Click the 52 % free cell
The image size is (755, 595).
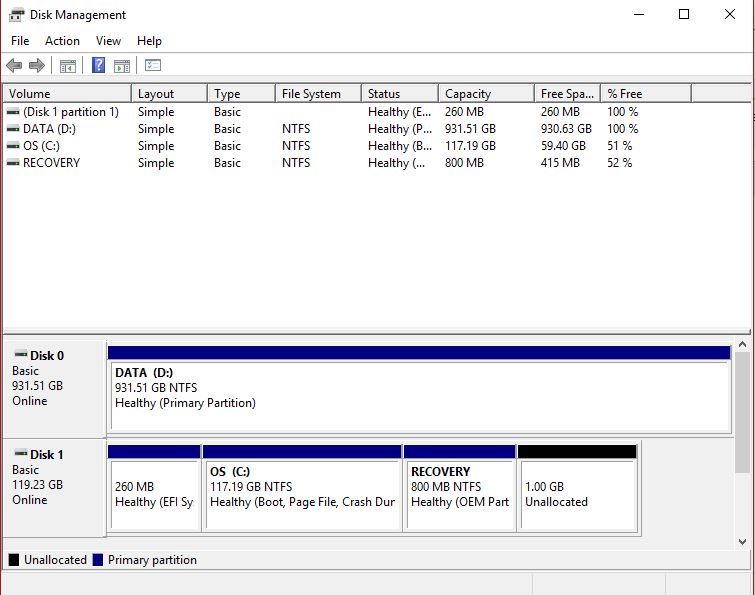[619, 163]
